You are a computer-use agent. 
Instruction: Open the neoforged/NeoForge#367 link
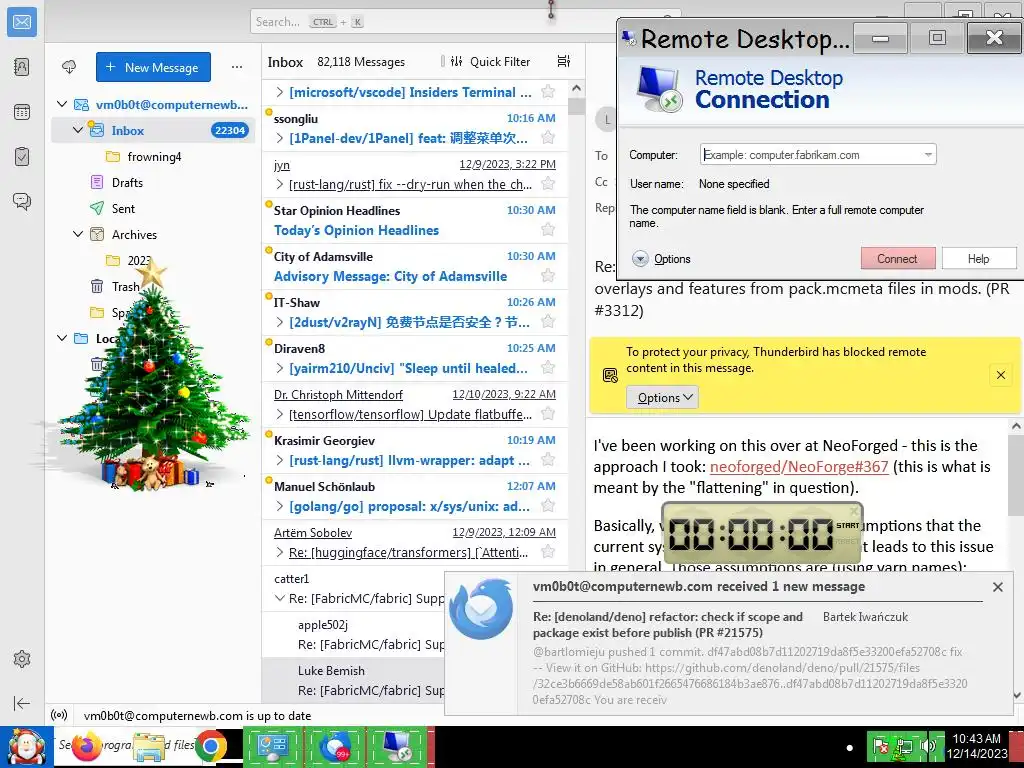799,467
